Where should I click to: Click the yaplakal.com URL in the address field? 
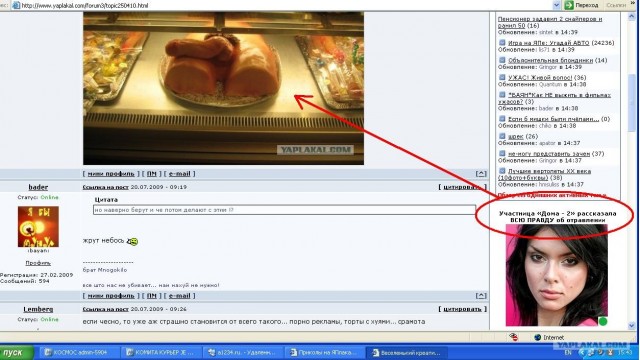click(x=84, y=6)
